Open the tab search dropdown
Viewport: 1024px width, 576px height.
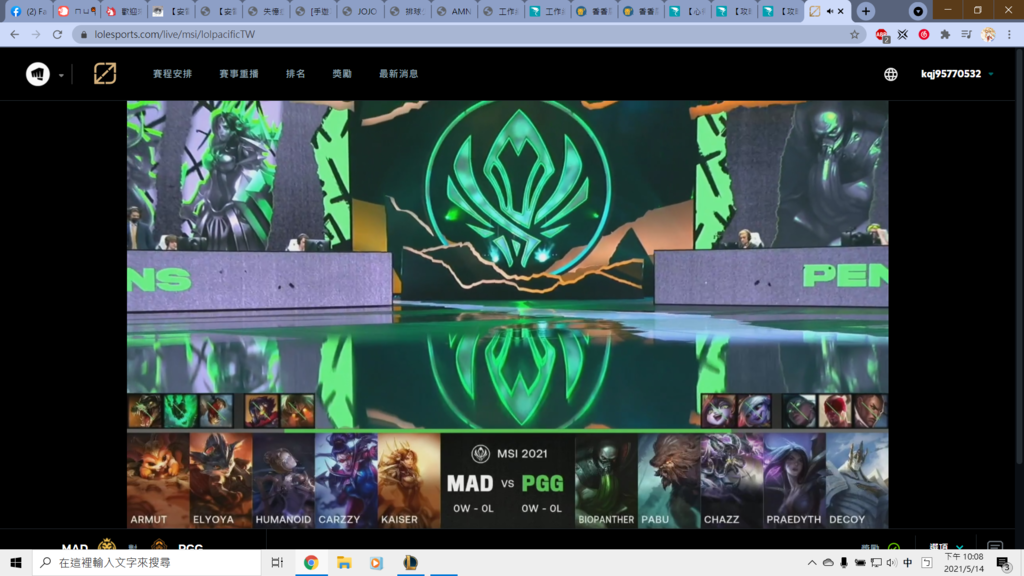(918, 11)
